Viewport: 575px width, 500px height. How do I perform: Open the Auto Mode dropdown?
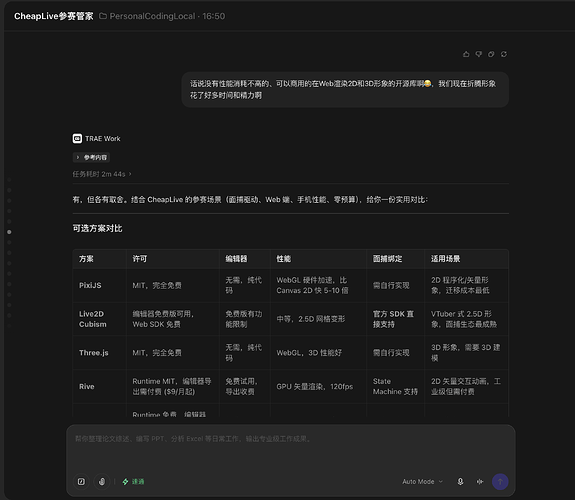point(422,482)
